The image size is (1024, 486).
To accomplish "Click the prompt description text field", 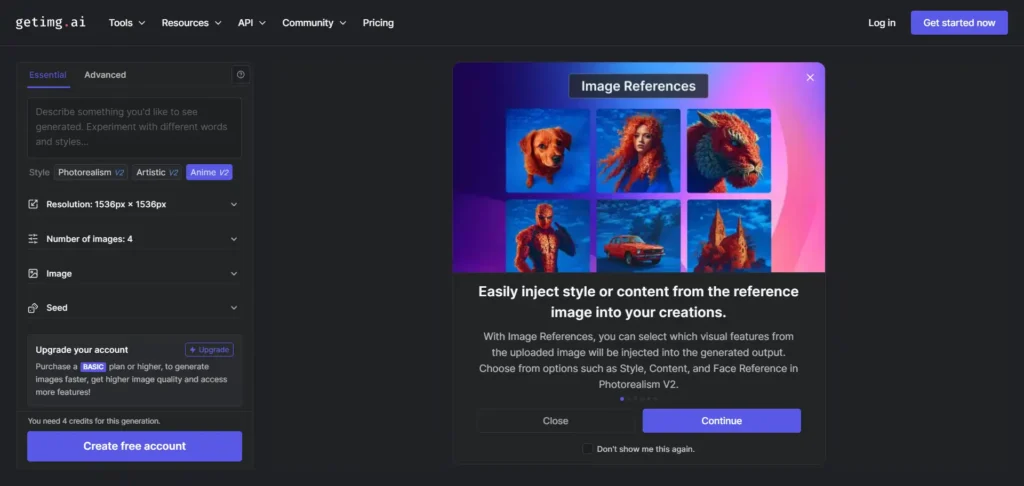I will (134, 127).
